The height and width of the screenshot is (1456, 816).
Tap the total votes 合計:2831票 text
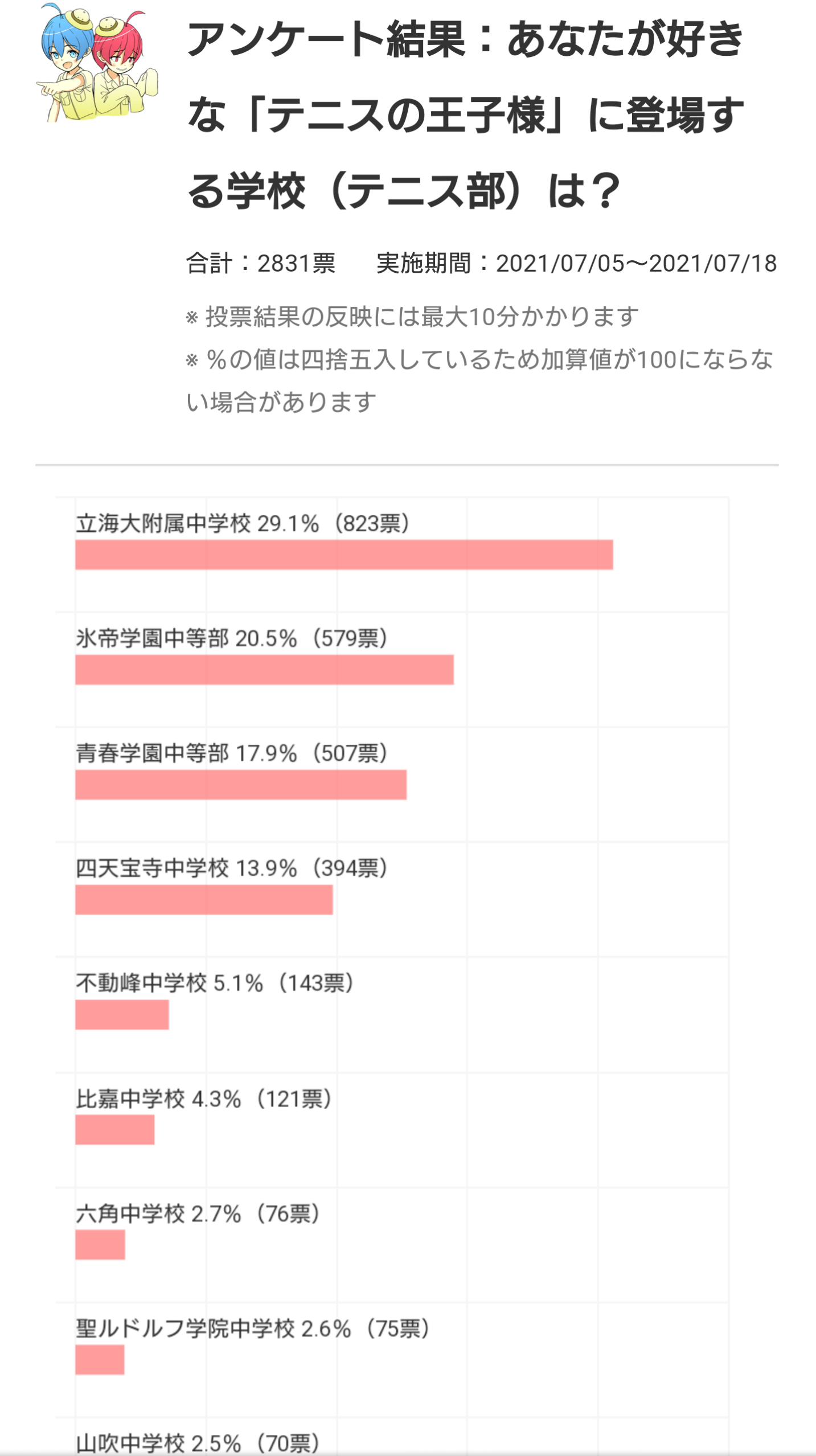(x=261, y=264)
